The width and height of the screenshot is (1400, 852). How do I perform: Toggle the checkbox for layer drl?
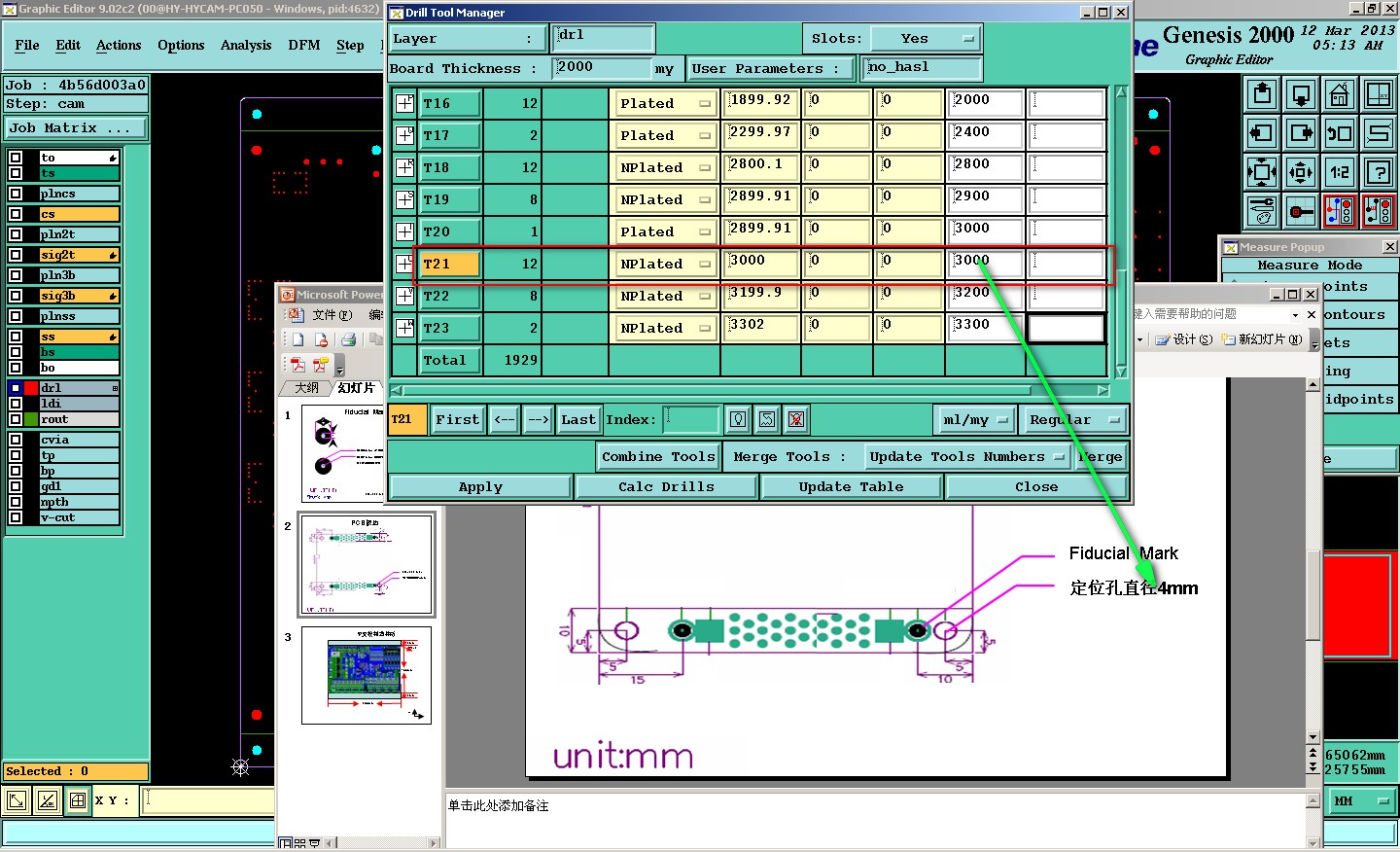click(x=16, y=388)
